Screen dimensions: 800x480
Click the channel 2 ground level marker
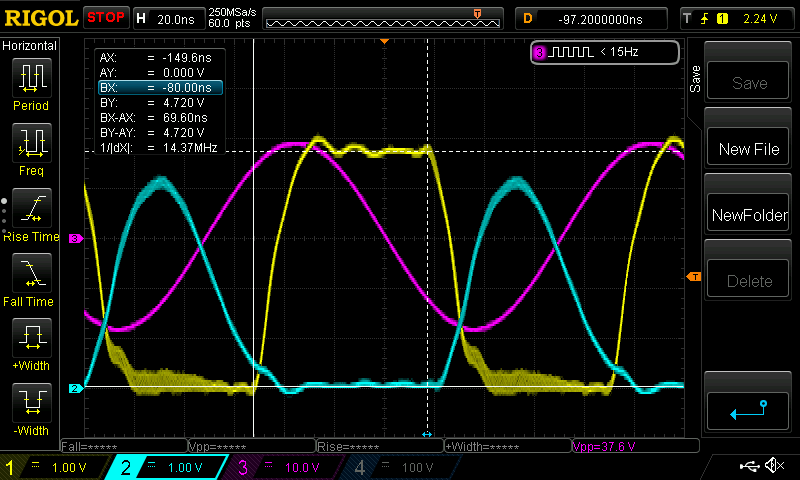pos(76,388)
